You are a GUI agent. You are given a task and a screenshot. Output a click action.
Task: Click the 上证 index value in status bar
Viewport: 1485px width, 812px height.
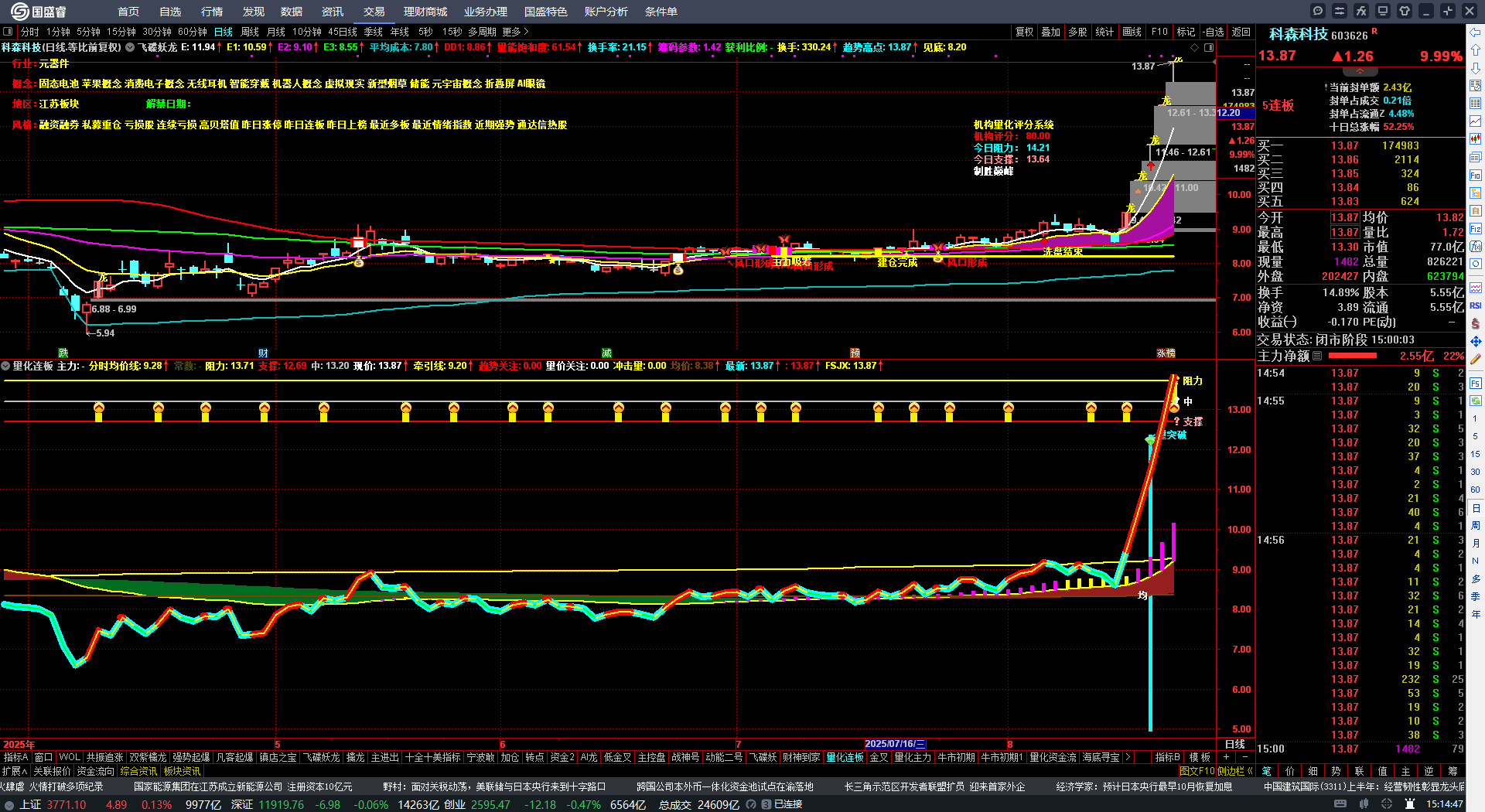point(67,804)
